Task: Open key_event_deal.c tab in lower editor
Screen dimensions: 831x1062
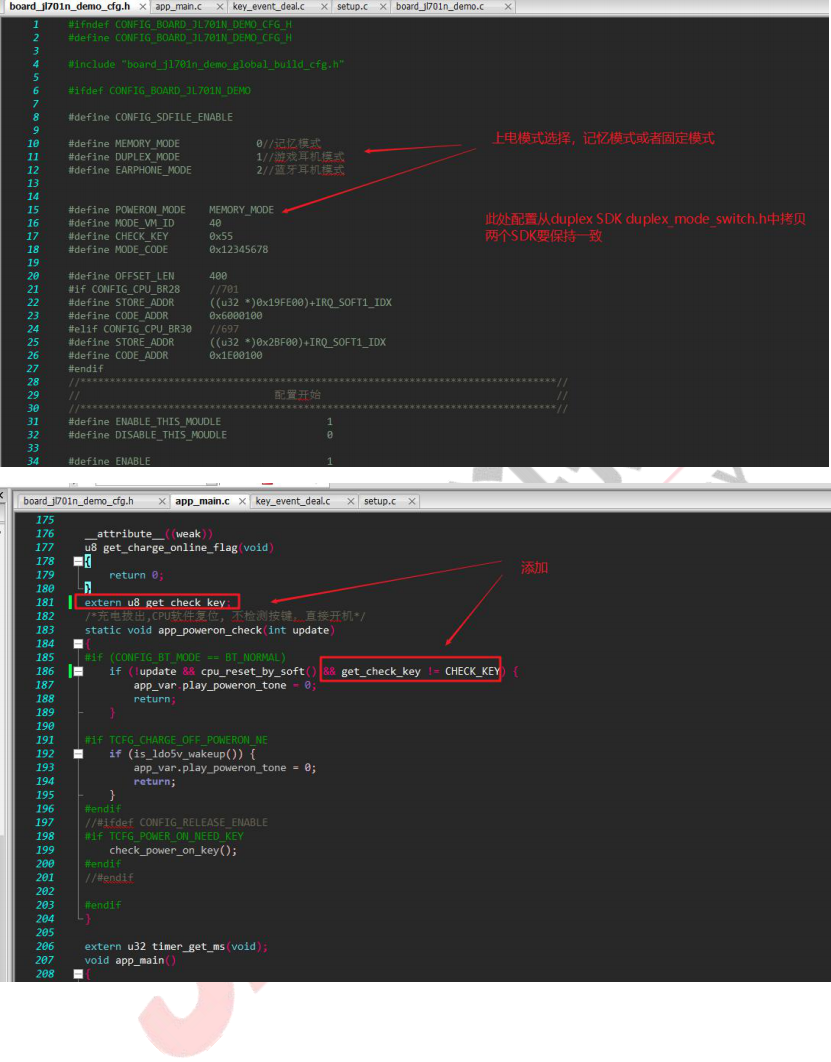Action: click(x=293, y=501)
